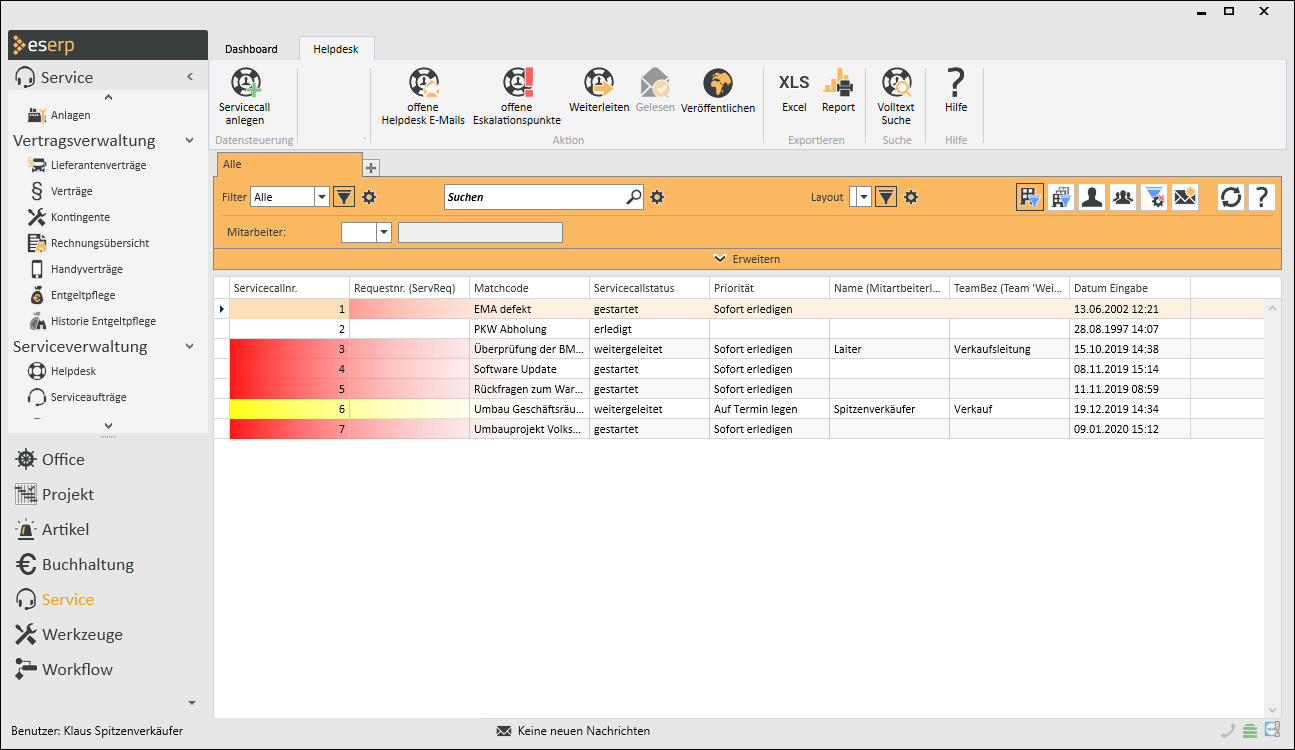Screen dimensions: 1295x750
Task: Toggle the single person filter button
Action: coord(1092,197)
